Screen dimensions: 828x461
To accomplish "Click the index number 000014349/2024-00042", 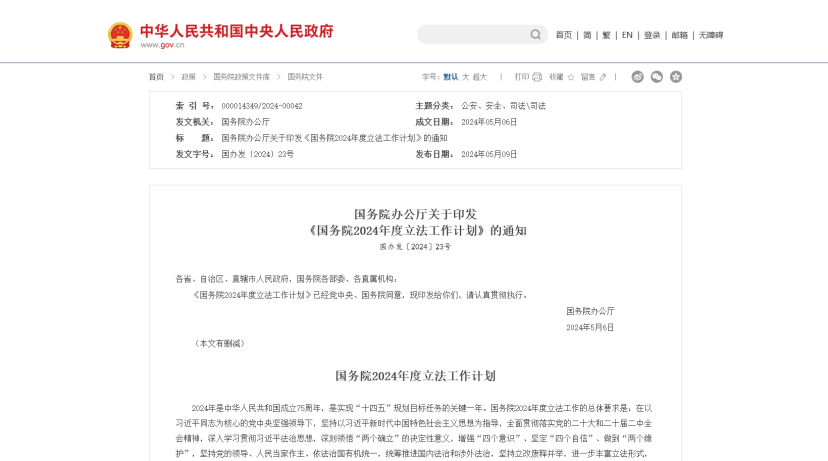I will 262,106.
